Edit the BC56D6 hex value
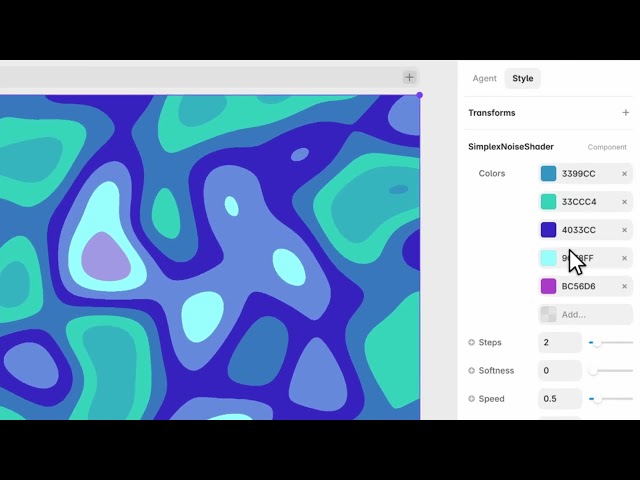Screen dimensions: 640x480 578,286
